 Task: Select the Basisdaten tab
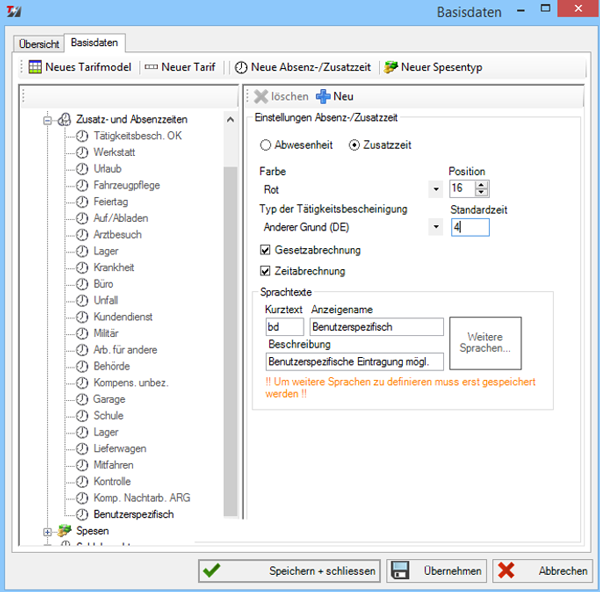pyautogui.click(x=93, y=43)
